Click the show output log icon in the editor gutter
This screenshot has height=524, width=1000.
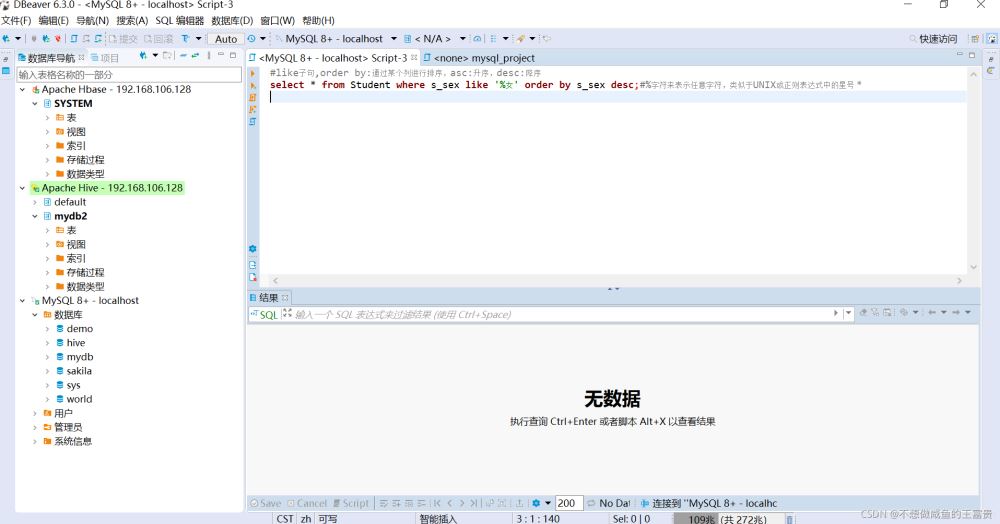coord(253,265)
